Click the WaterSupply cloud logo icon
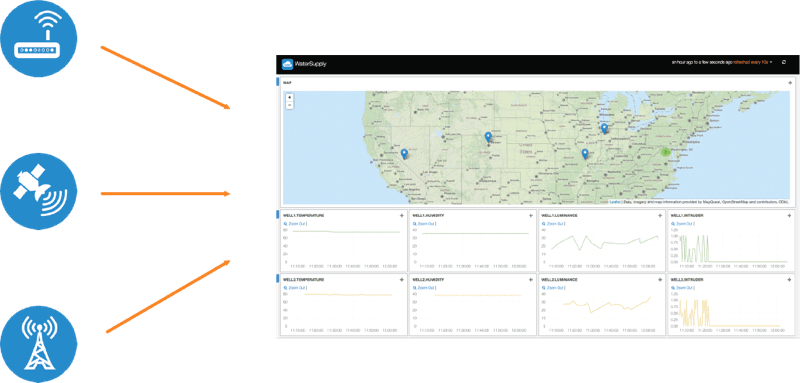The width and height of the screenshot is (800, 383). 287,64
